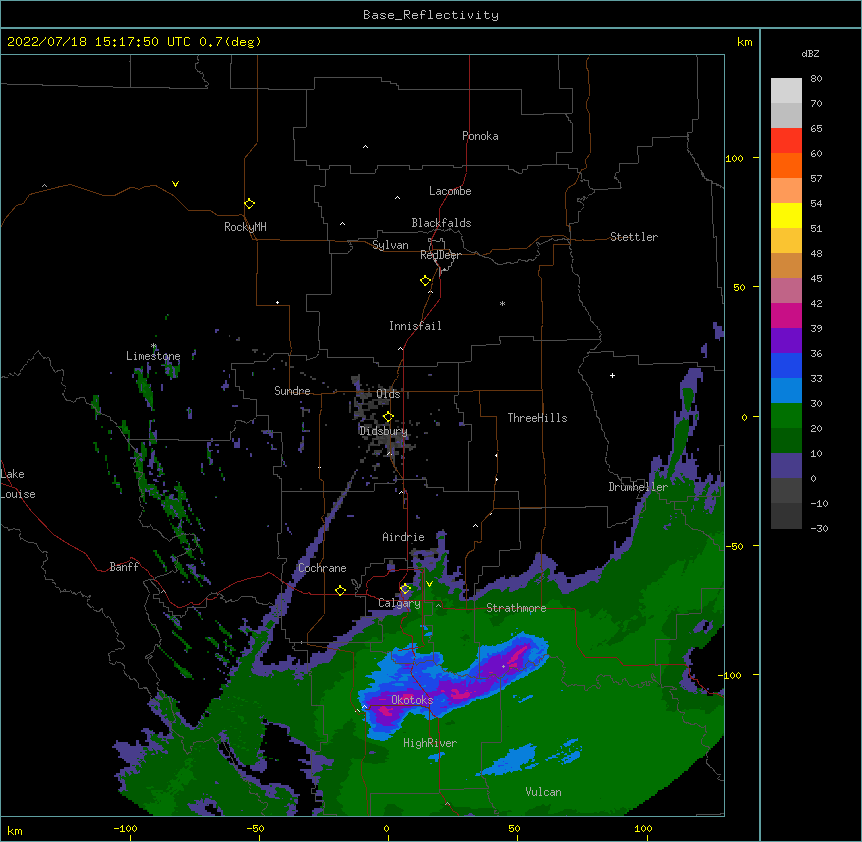
Task: Click the Okotoks label
Action: [412, 700]
